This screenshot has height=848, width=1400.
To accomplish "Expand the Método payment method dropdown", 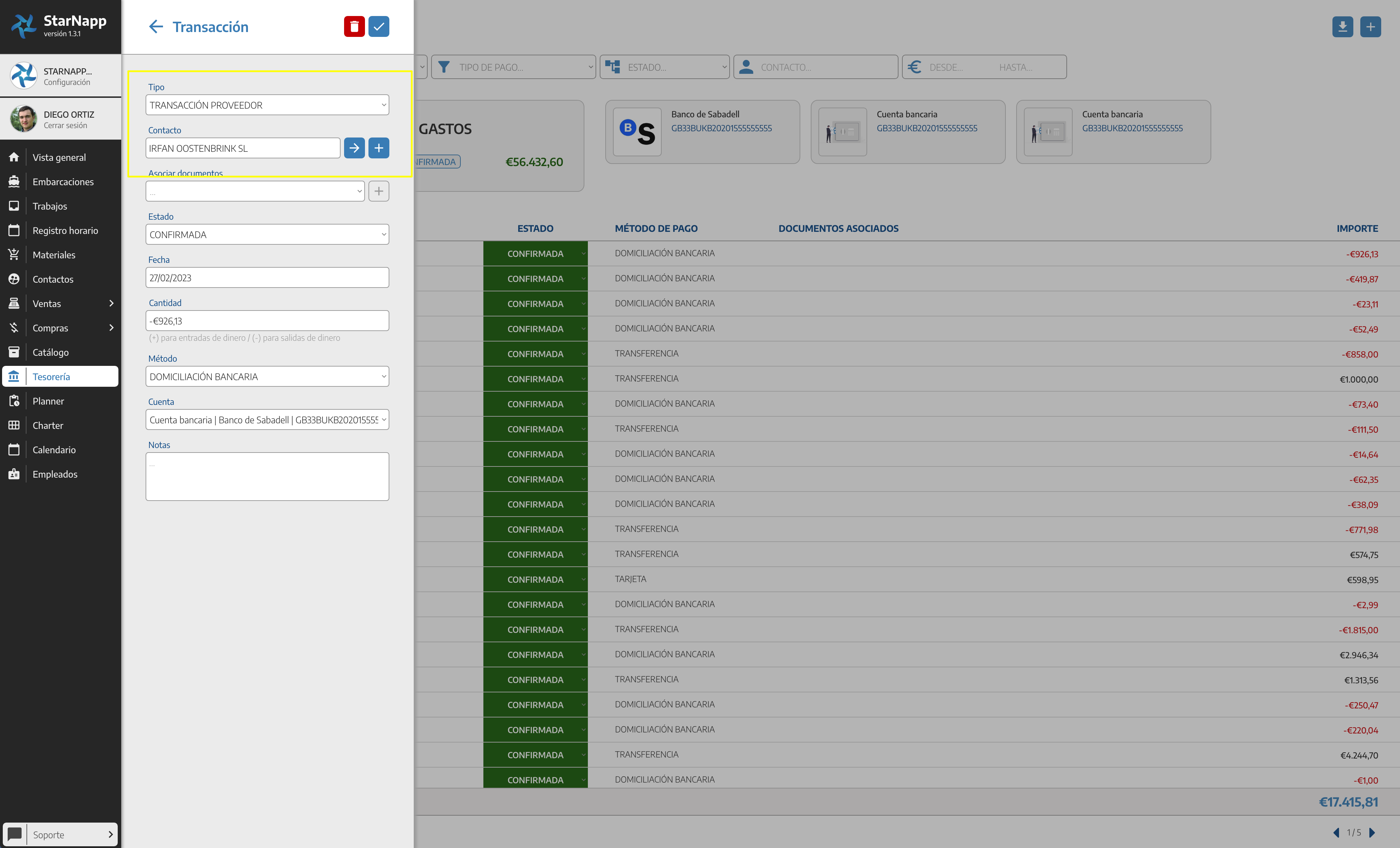I will pyautogui.click(x=267, y=377).
